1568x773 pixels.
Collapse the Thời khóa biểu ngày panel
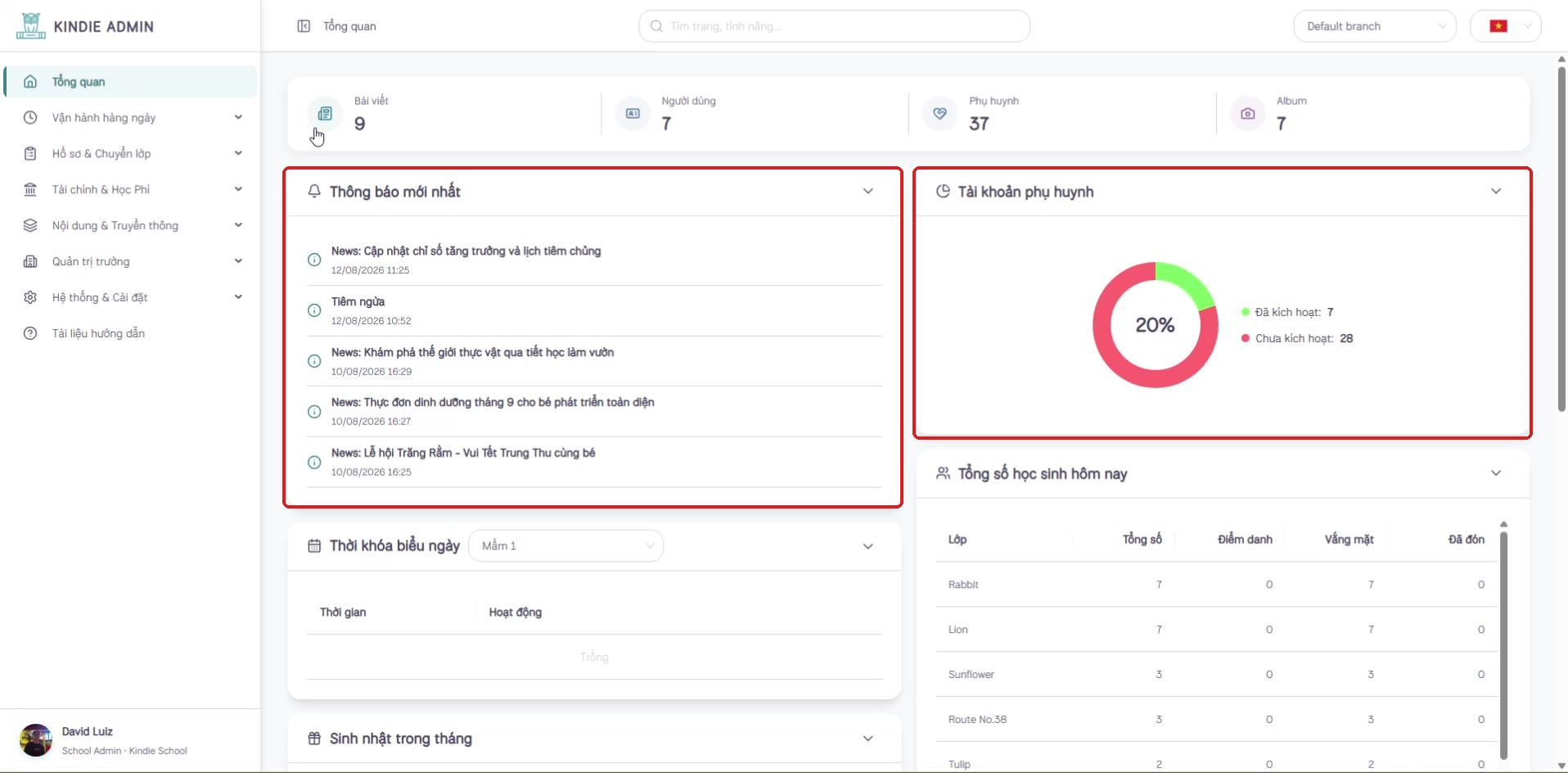click(868, 546)
